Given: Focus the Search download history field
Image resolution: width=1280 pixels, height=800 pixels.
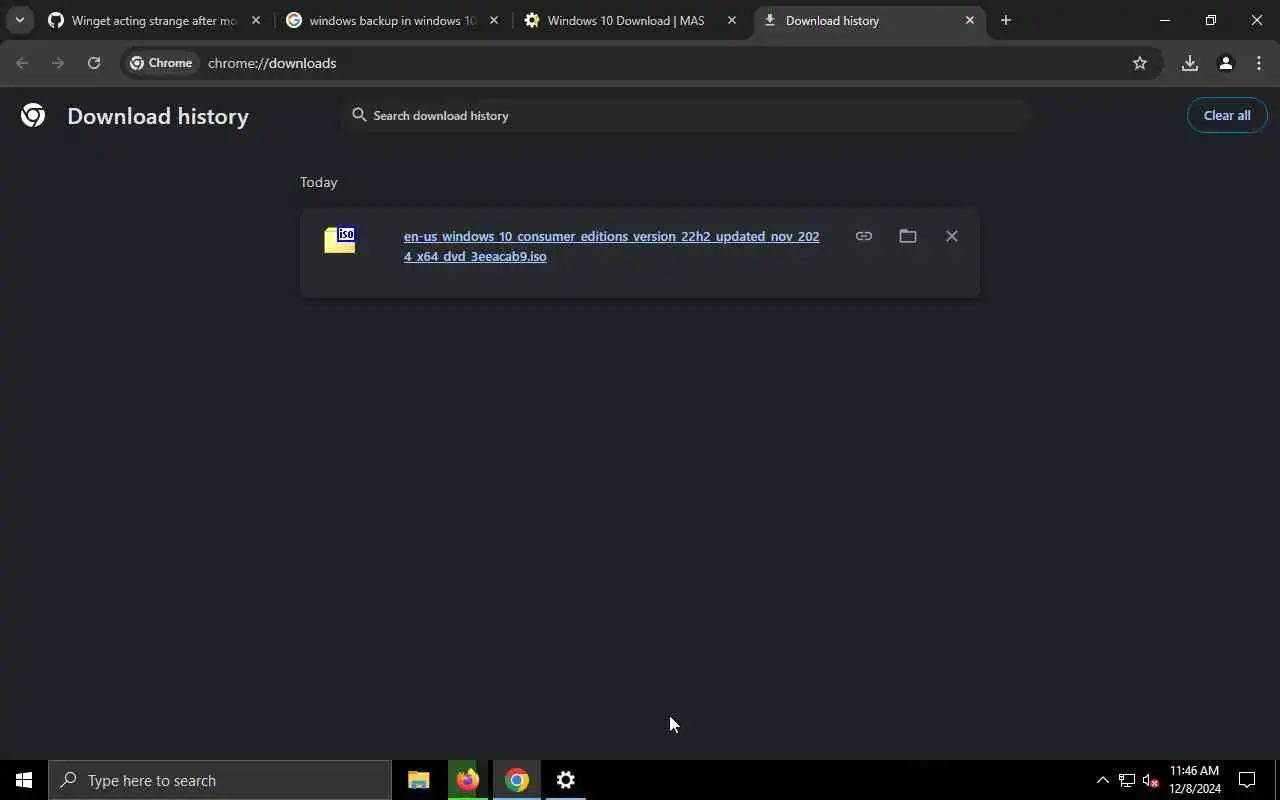Looking at the screenshot, I should tap(685, 115).
